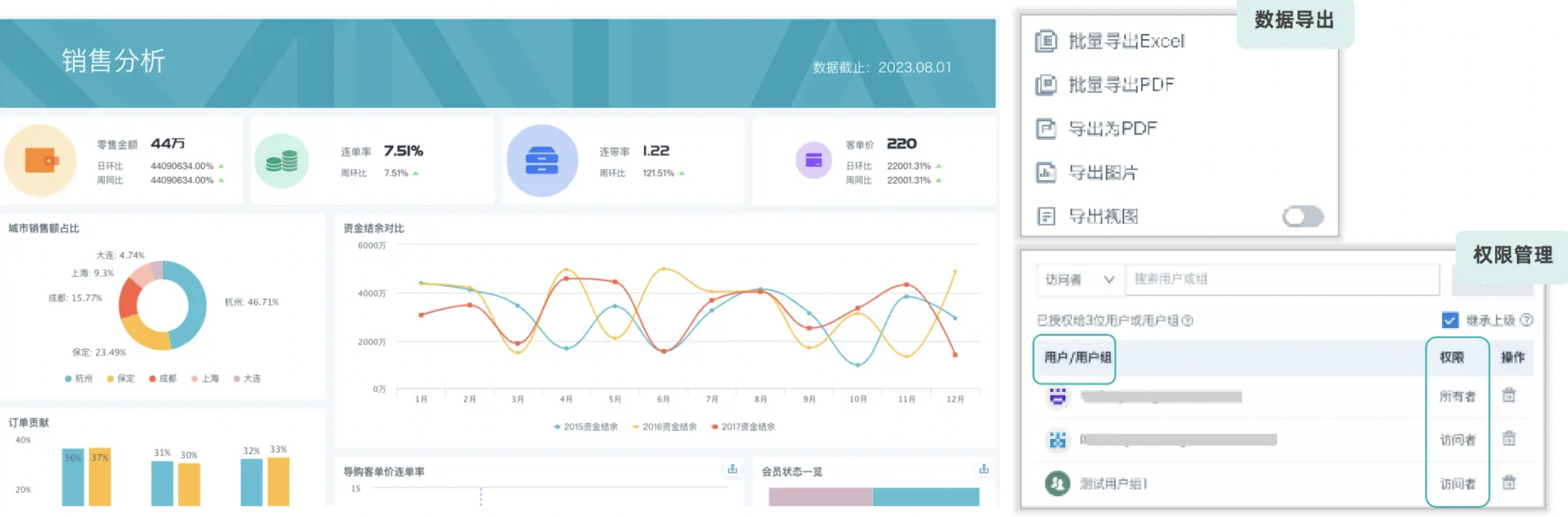Toggle 2016资金结余 series legend
The image size is (1568, 517).
pyautogui.click(x=665, y=427)
